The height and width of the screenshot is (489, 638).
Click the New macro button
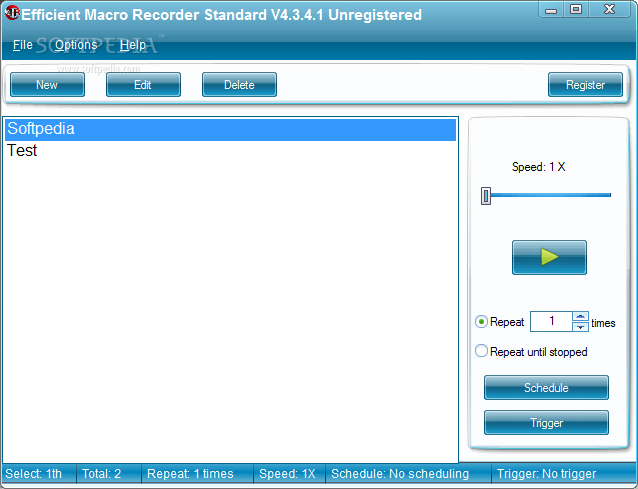(x=47, y=85)
